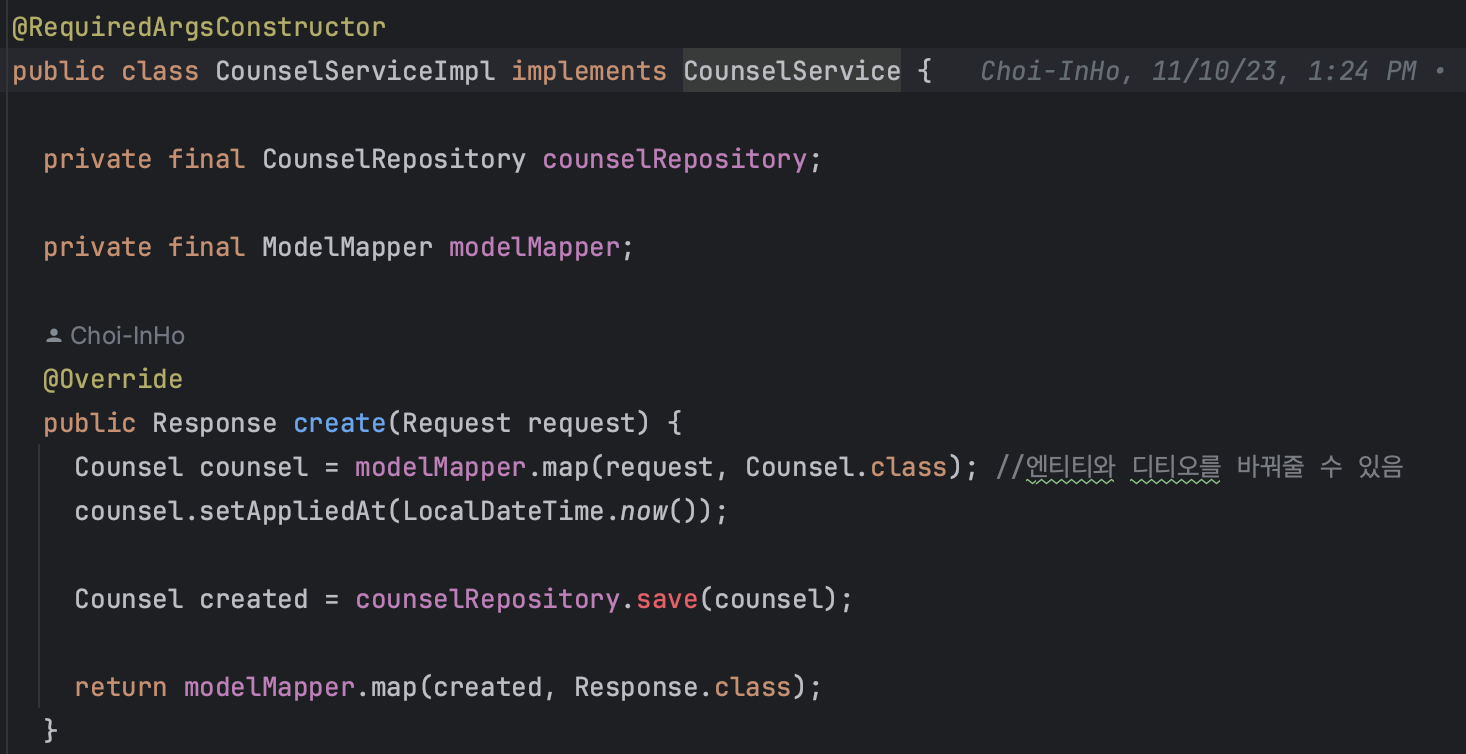1466x754 pixels.
Task: Click the blame annotation 'Choi-InHo, 11/10/23, 1:24 PM'
Action: coord(1198,71)
